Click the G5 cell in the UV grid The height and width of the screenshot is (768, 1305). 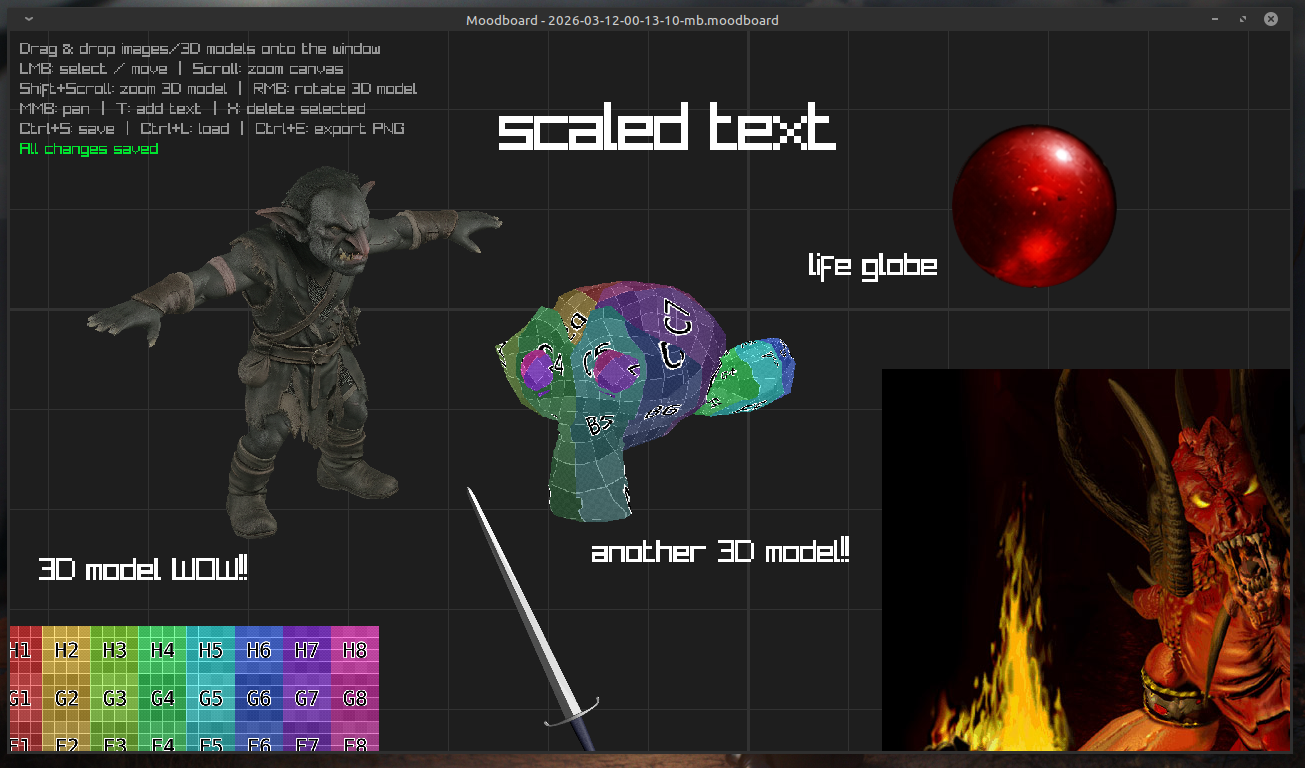pyautogui.click(x=211, y=698)
